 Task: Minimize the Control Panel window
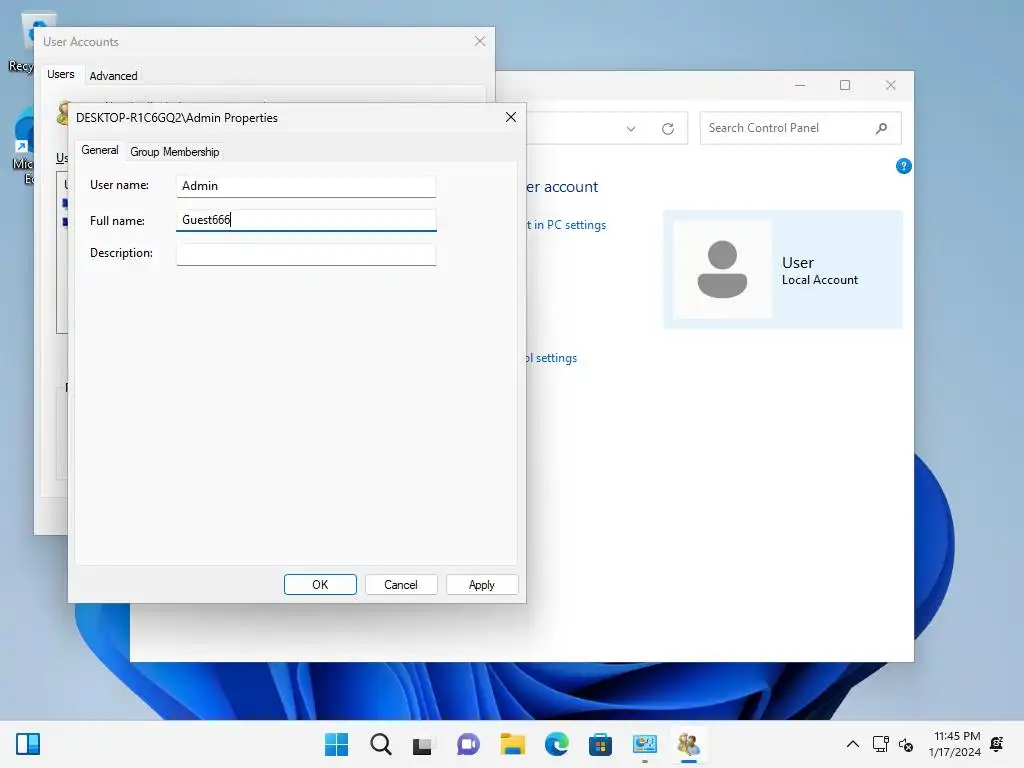coord(800,85)
